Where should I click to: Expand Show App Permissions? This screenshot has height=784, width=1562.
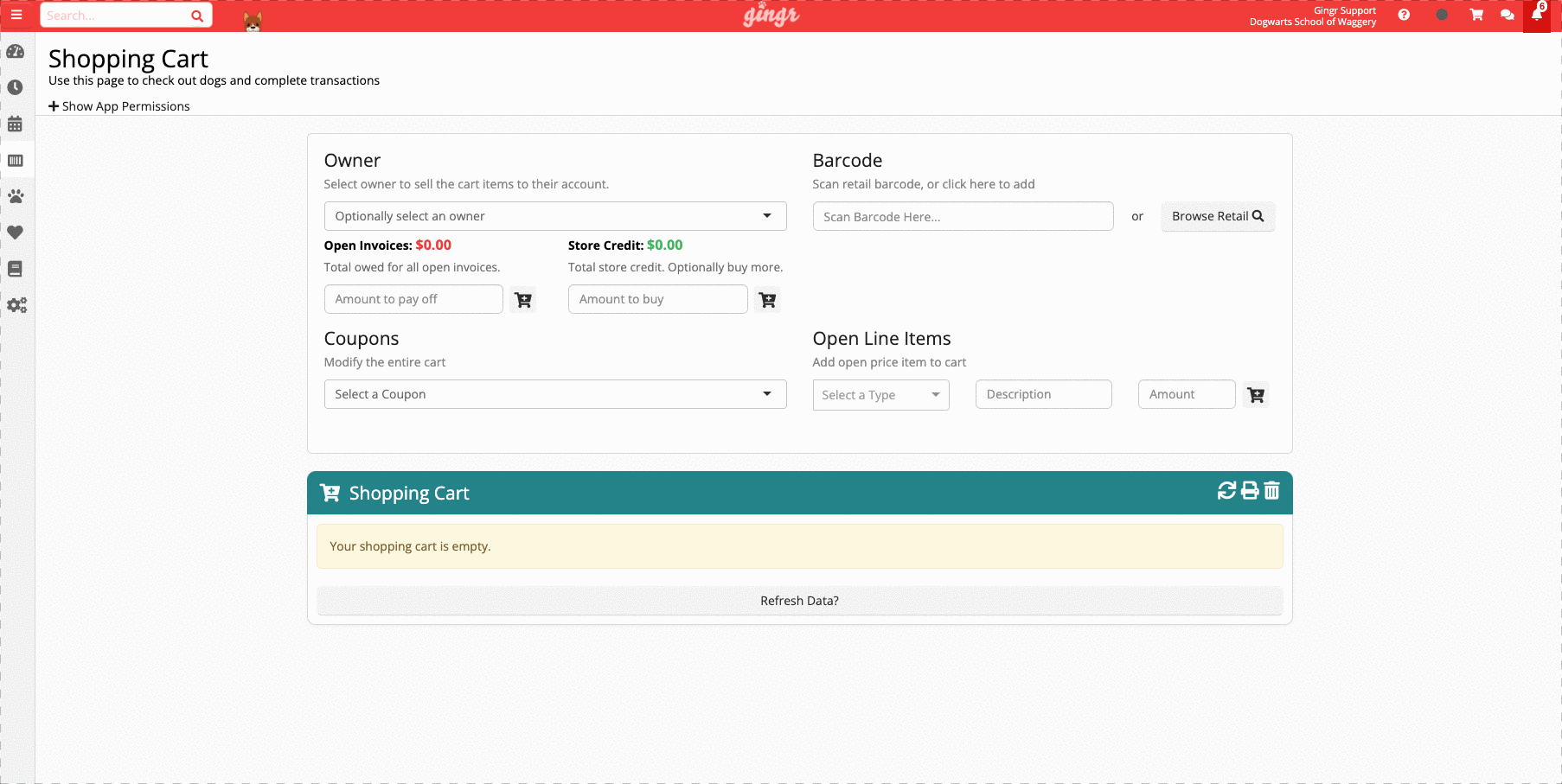(x=119, y=106)
